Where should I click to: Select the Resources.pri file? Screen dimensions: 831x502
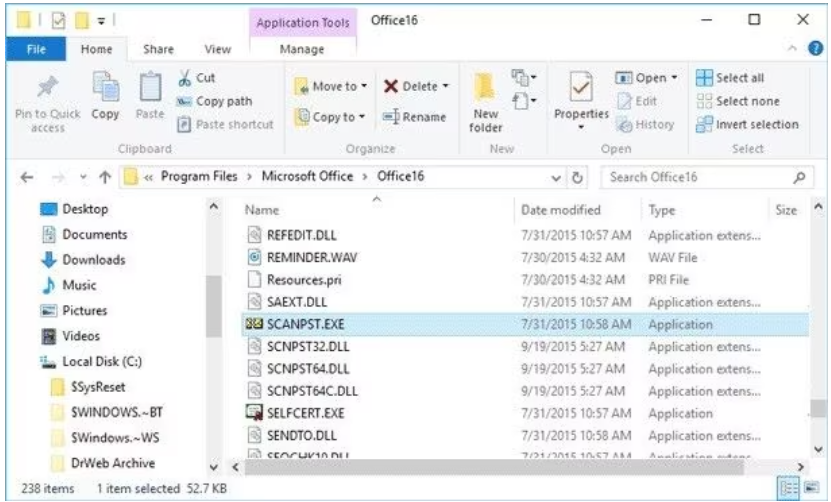click(x=525, y=280)
